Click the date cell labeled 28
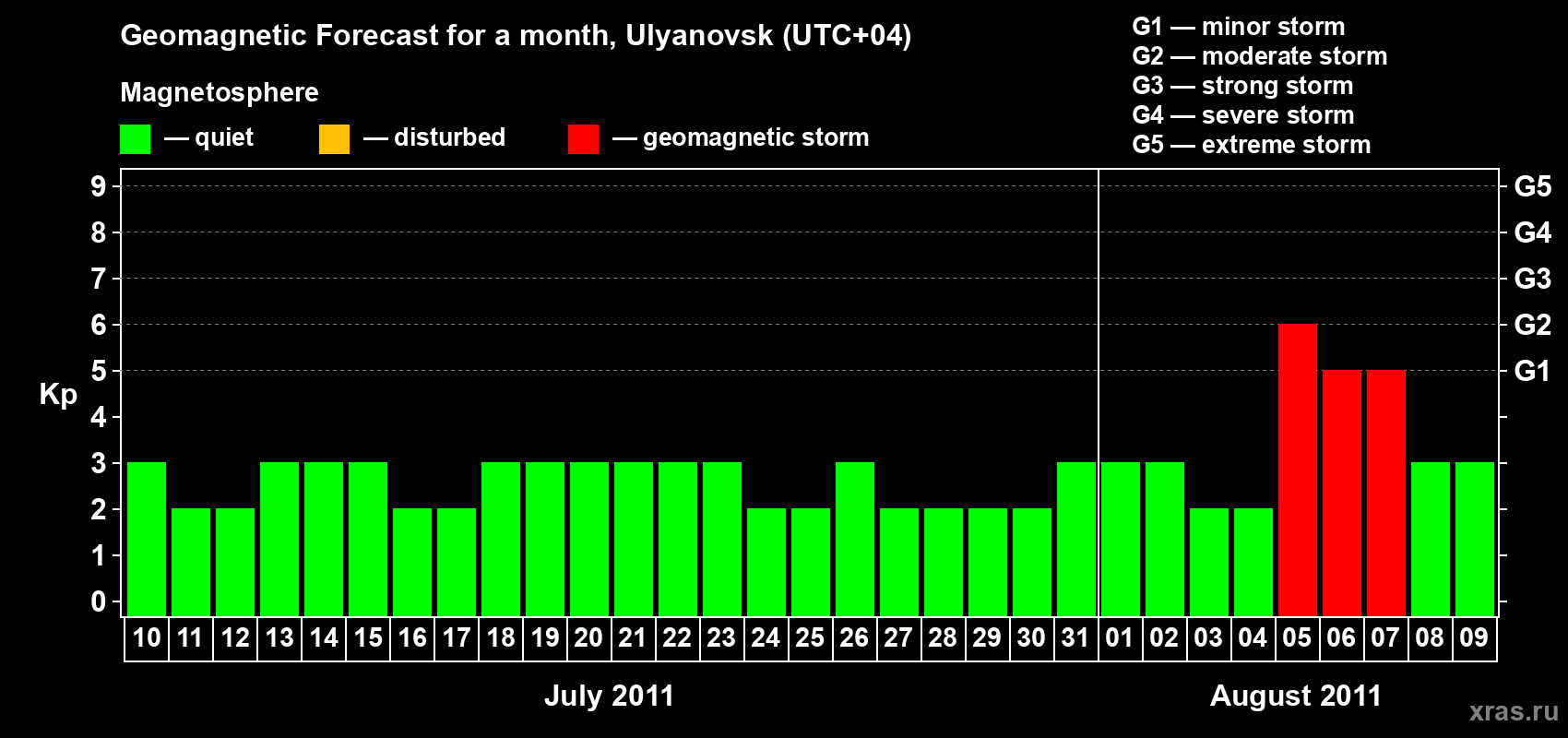The height and width of the screenshot is (738, 1568). click(x=944, y=638)
